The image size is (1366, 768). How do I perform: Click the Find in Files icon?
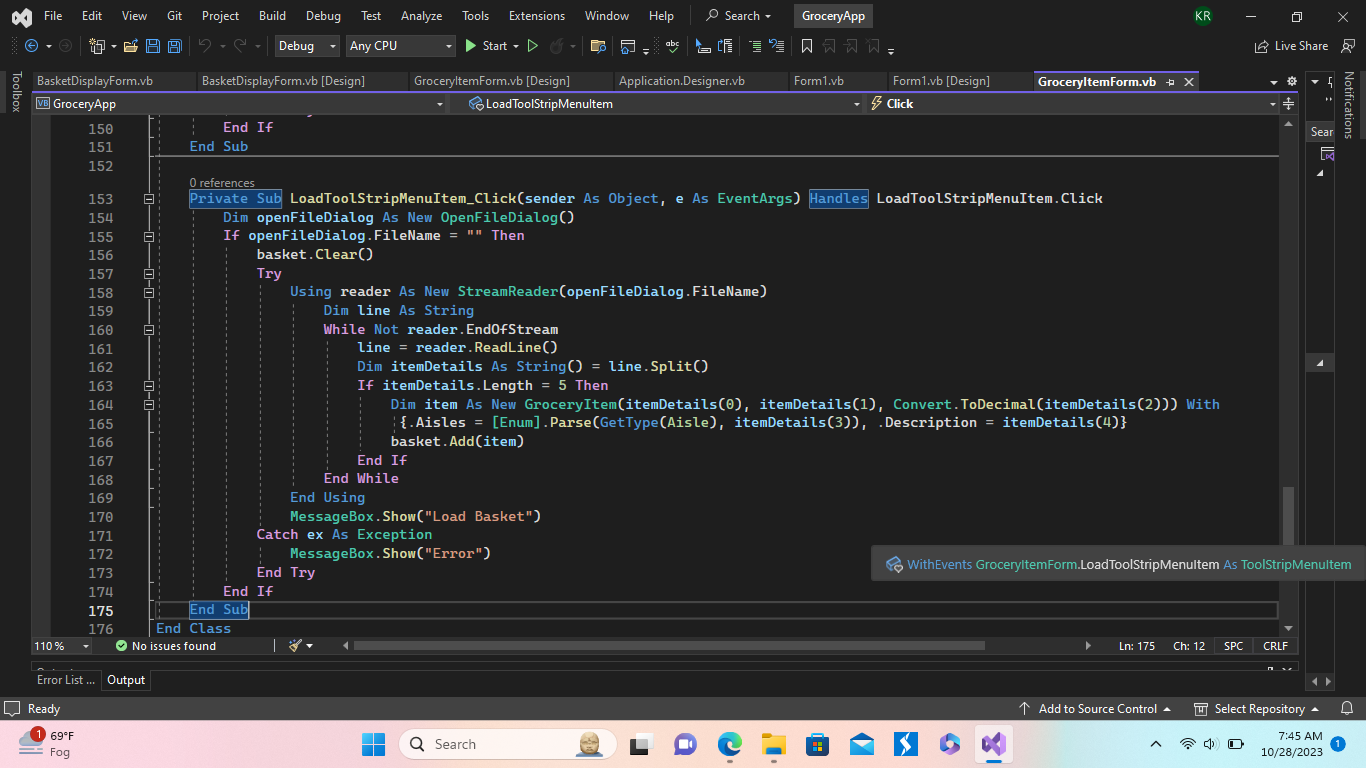click(x=598, y=46)
